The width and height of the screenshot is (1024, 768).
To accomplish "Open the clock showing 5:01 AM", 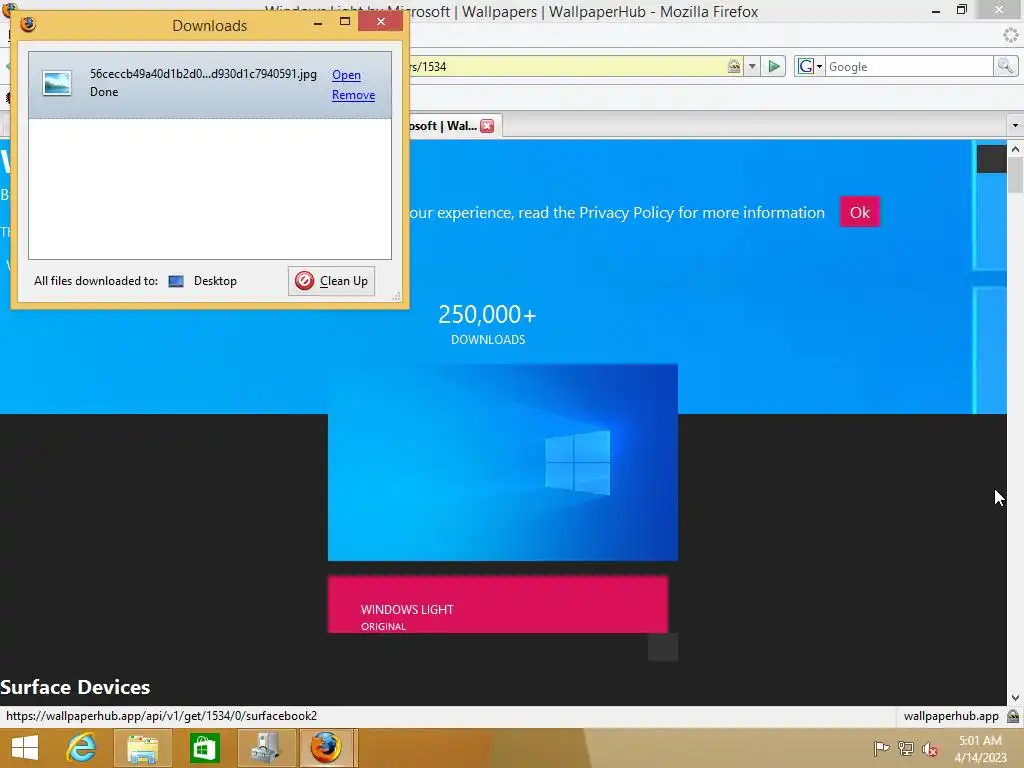I will pos(980,748).
